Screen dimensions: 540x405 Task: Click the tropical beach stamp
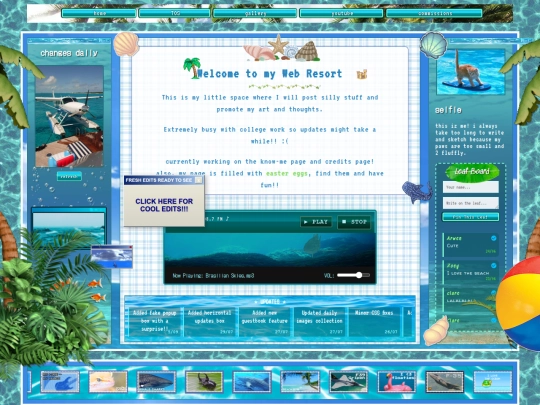tap(300, 382)
